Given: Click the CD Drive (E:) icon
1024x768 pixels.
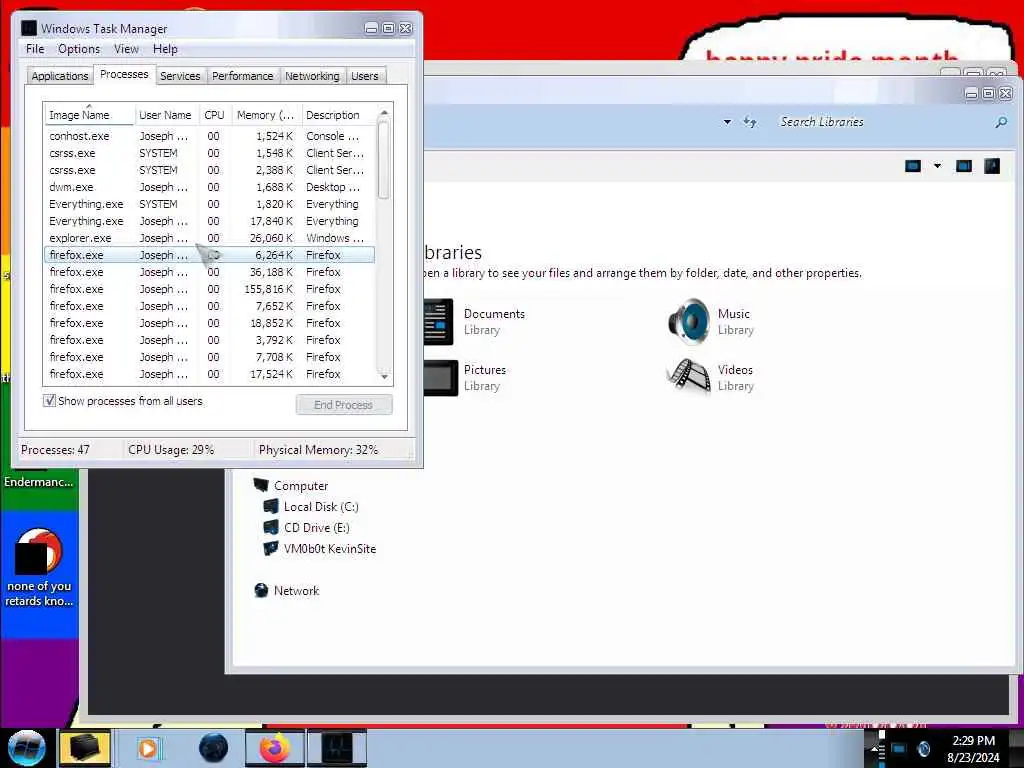Looking at the screenshot, I should [270, 527].
